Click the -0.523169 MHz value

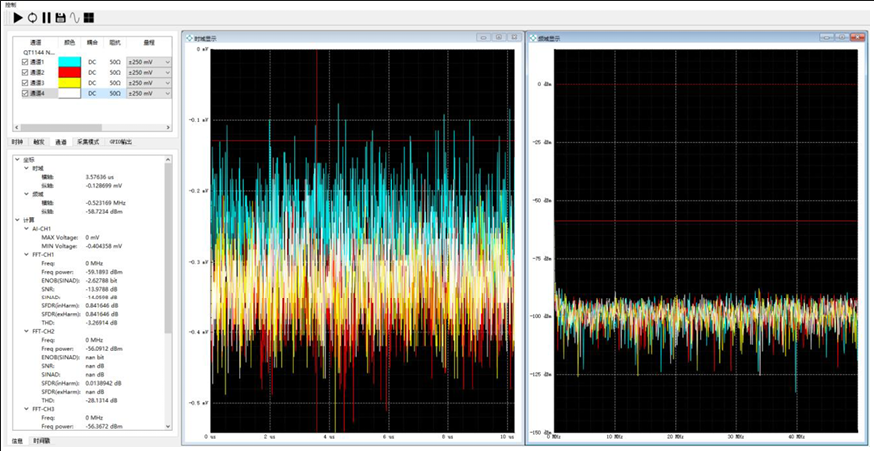pyautogui.click(x=105, y=203)
